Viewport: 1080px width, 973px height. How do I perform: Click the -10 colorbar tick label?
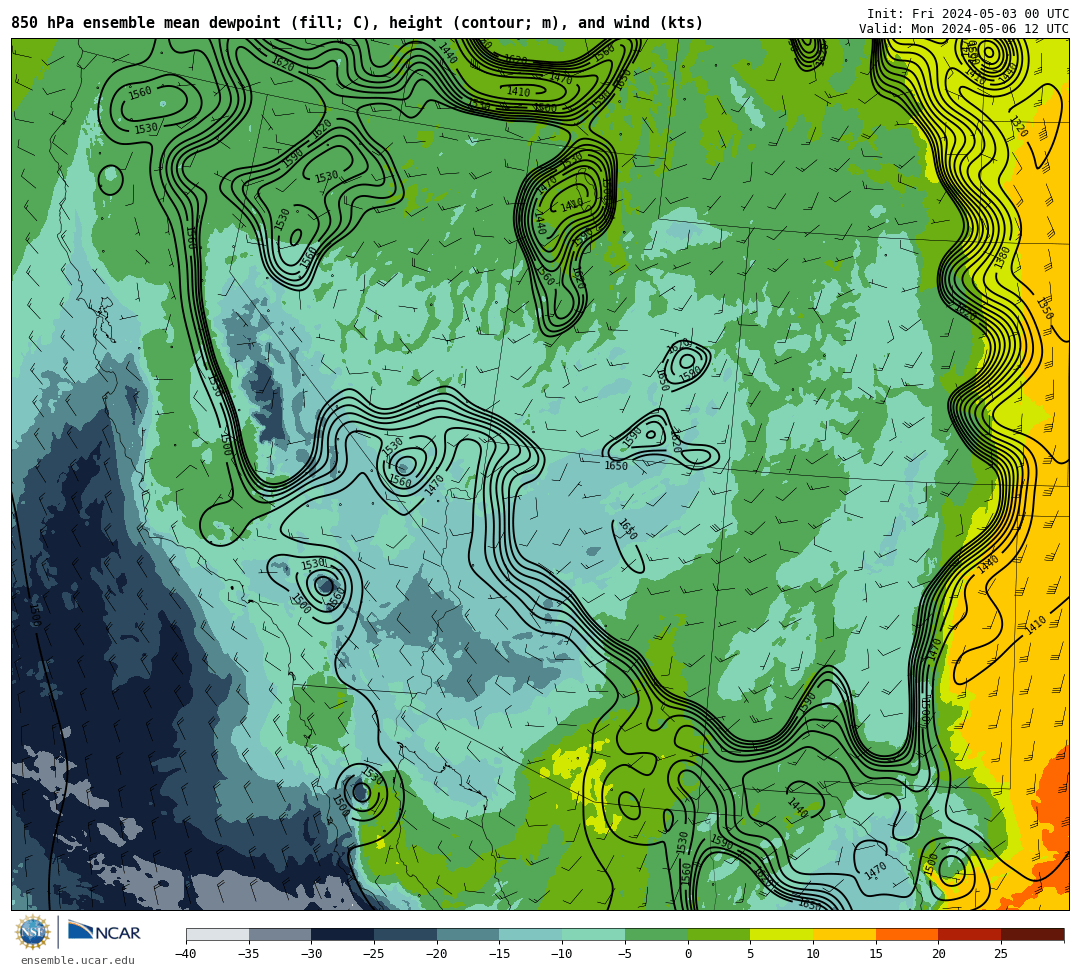tap(562, 954)
